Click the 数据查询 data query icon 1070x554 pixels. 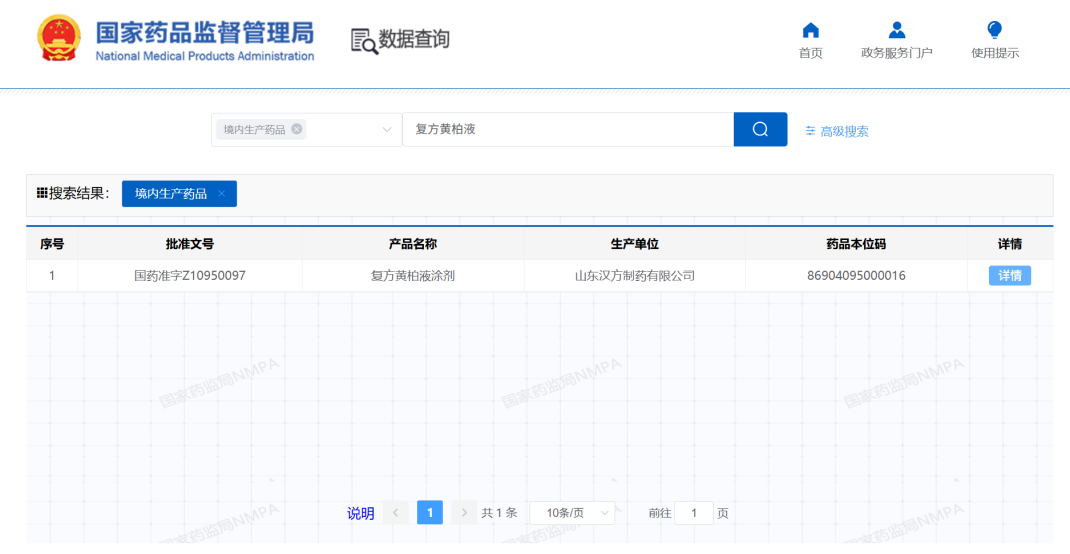365,40
